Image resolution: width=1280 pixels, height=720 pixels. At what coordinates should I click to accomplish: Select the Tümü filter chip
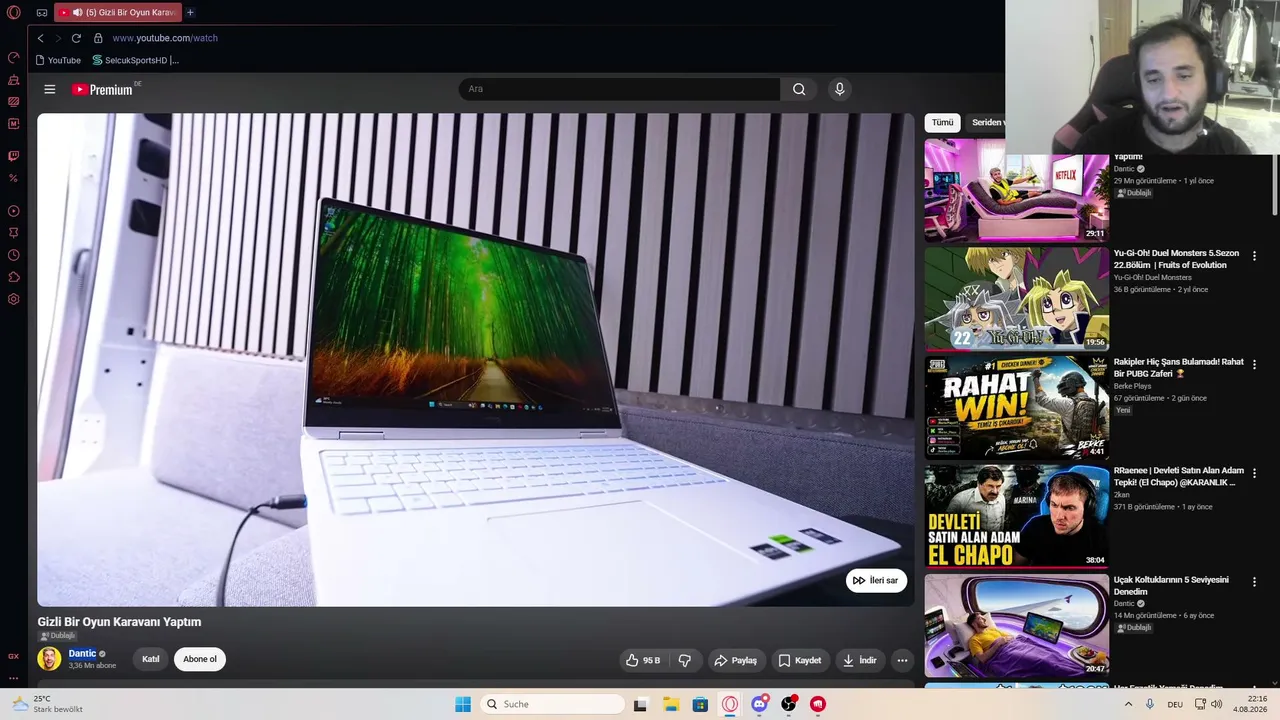pyautogui.click(x=943, y=122)
